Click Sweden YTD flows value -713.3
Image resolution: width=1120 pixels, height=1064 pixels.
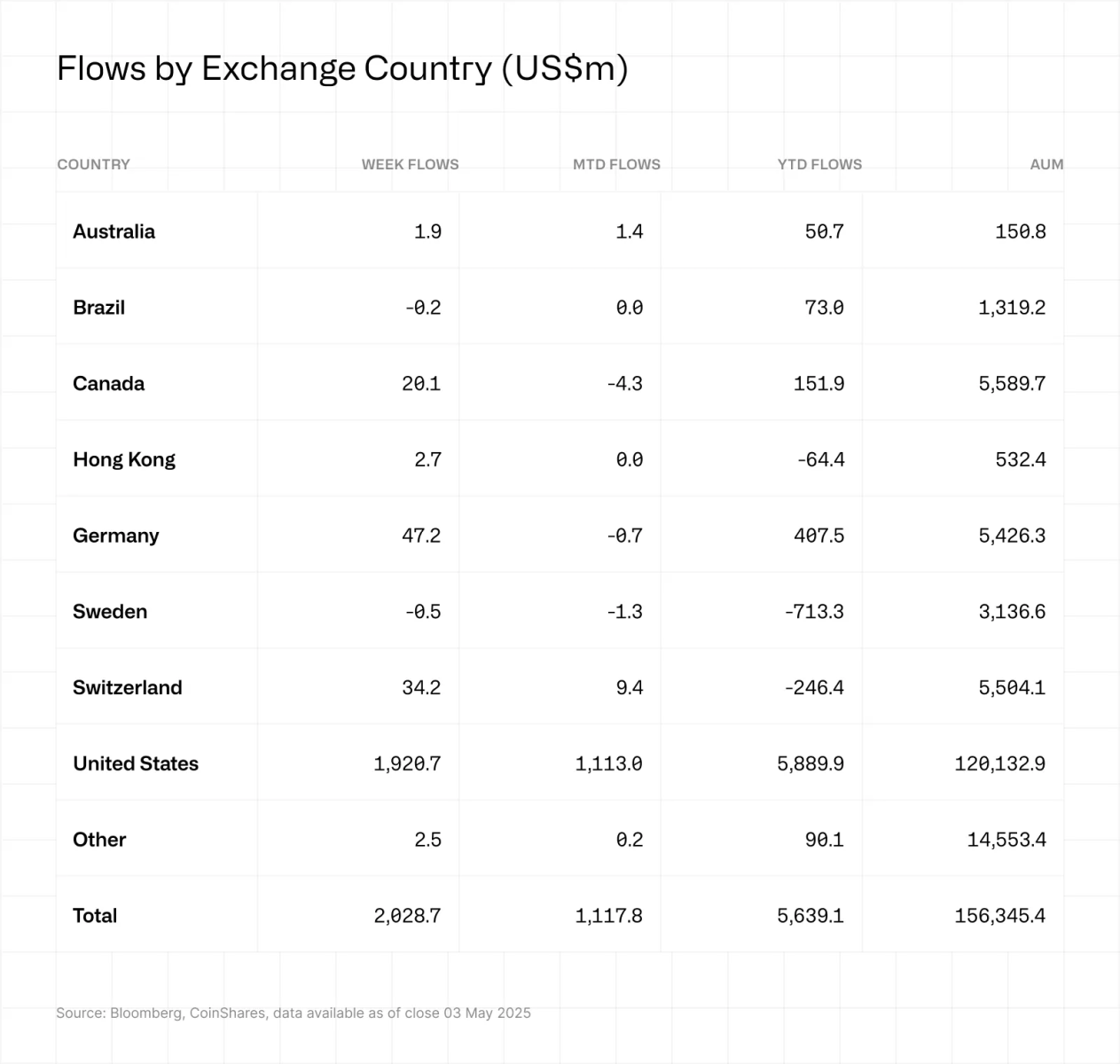814,612
